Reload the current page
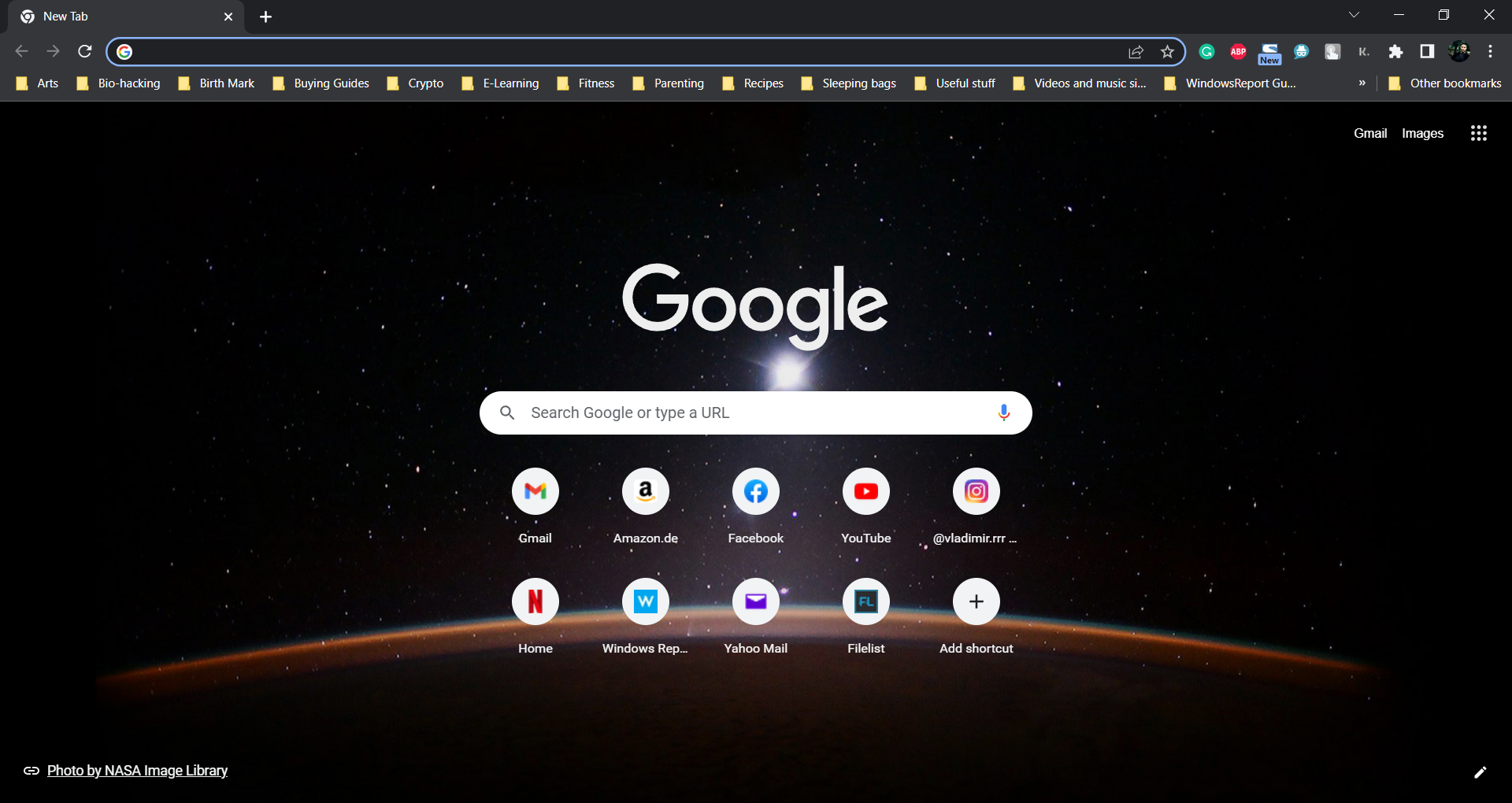The width and height of the screenshot is (1512, 803). [x=85, y=52]
